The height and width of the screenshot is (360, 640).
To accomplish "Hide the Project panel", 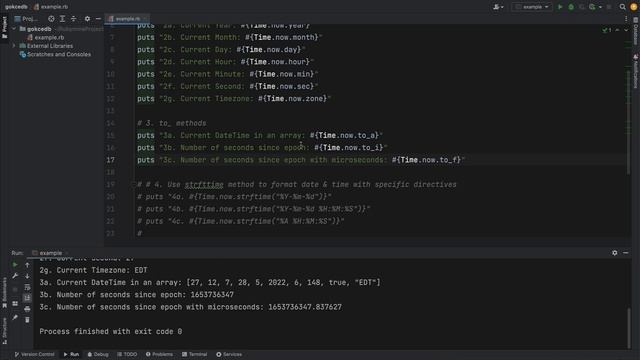I will pos(98,19).
